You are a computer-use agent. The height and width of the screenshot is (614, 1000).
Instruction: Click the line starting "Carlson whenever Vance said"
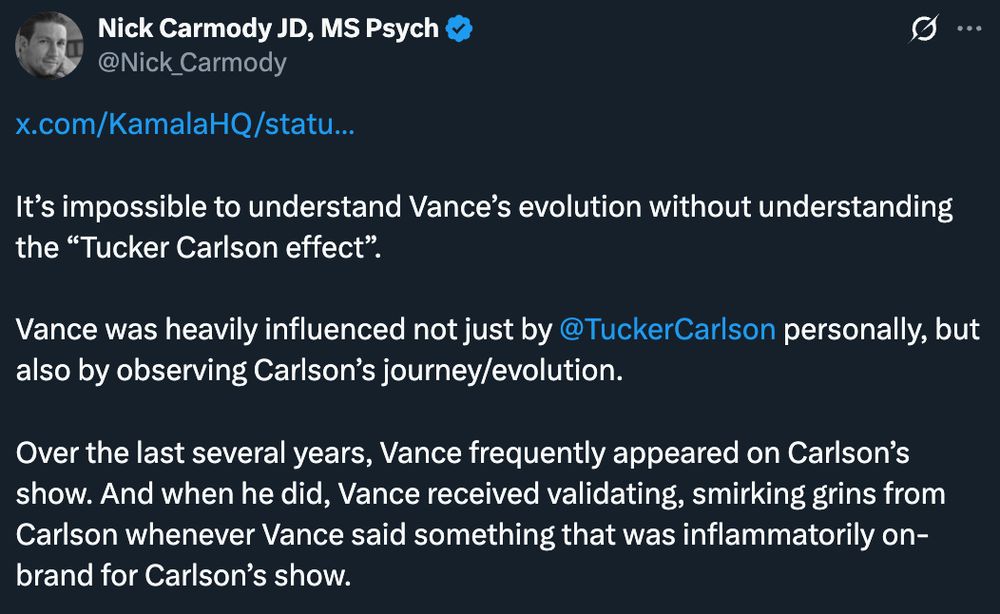point(472,535)
